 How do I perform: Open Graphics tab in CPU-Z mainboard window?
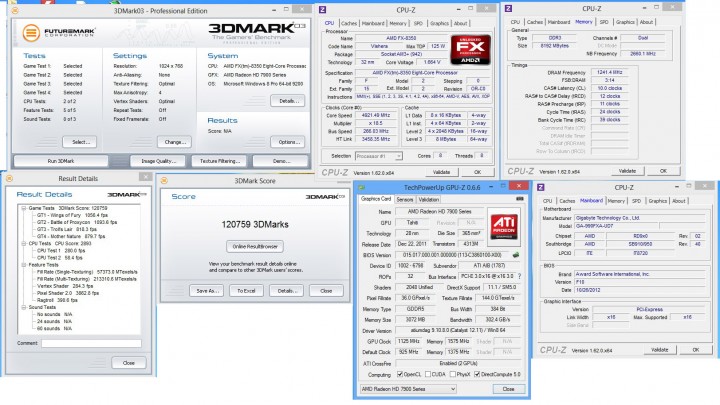(657, 201)
